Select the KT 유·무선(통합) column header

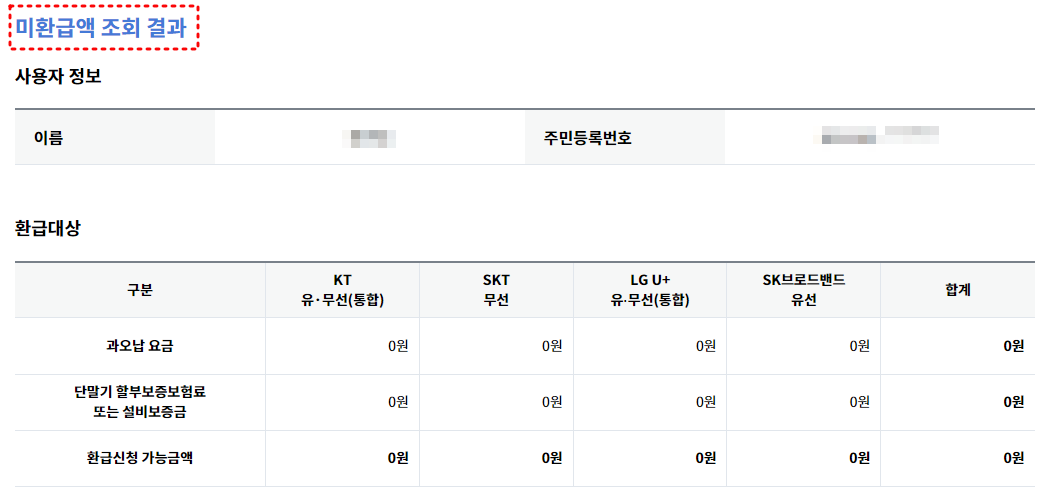coord(342,290)
